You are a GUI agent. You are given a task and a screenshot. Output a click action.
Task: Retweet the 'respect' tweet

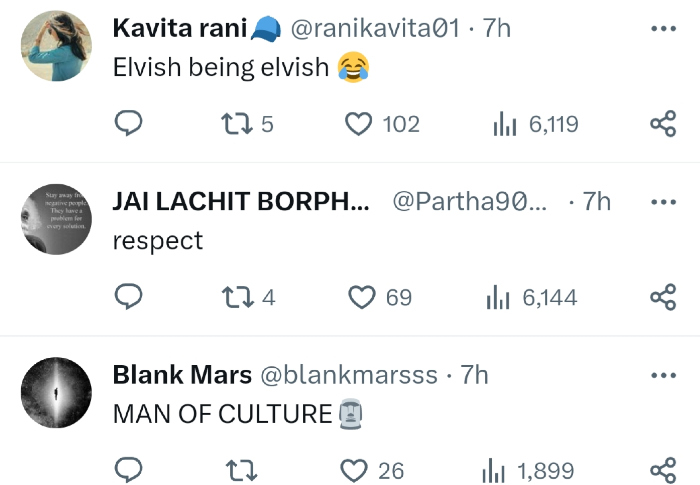click(x=234, y=297)
